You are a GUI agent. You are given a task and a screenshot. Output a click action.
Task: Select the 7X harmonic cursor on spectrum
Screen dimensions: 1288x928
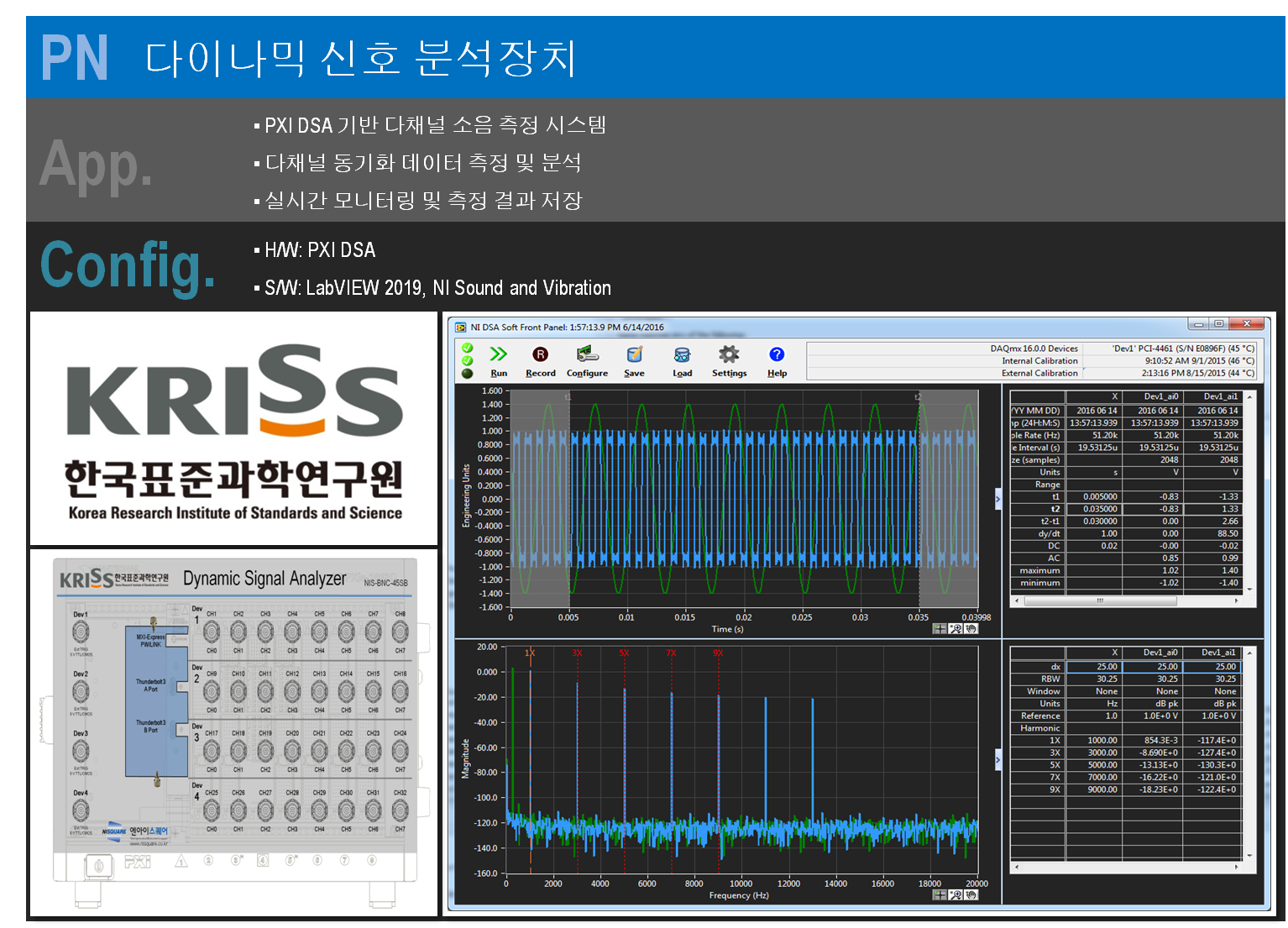[x=671, y=761]
